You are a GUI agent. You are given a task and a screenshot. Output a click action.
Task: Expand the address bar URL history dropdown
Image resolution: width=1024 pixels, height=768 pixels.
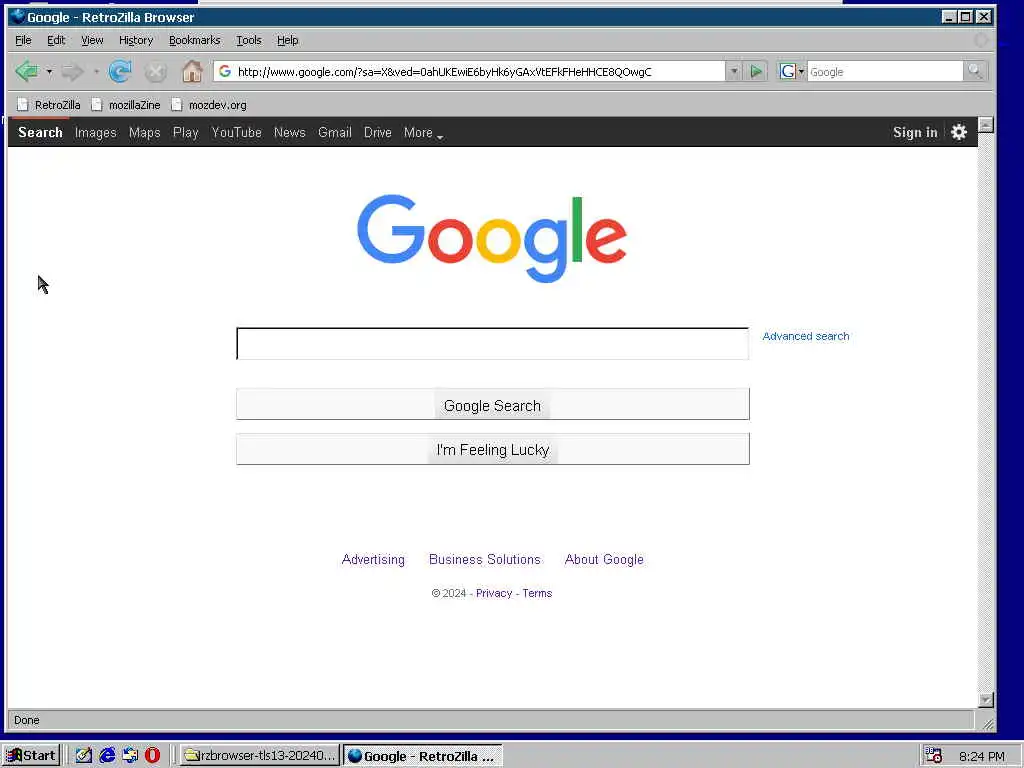point(734,71)
